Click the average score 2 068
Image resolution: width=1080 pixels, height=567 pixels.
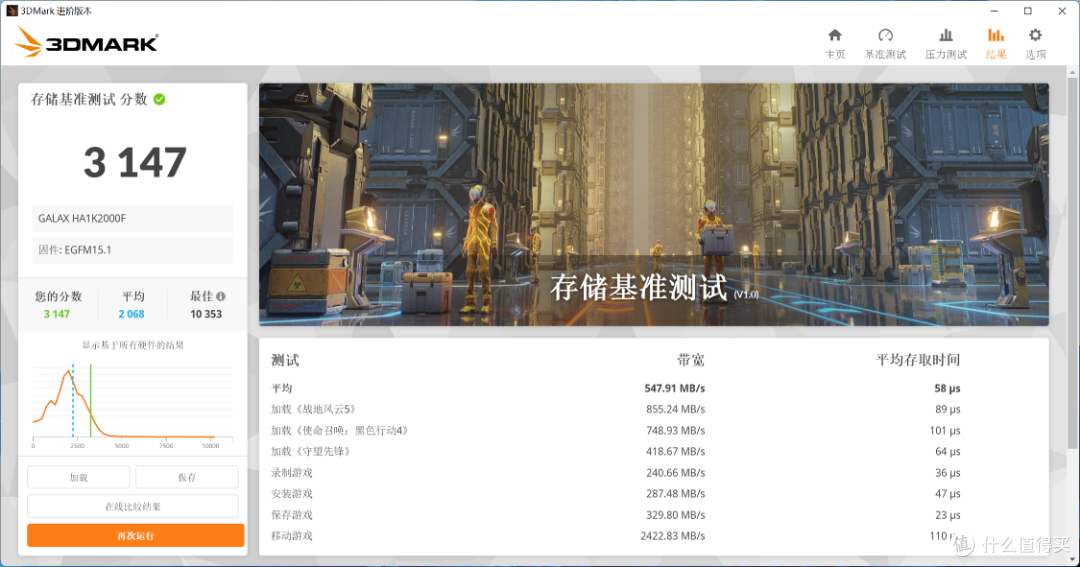click(131, 313)
